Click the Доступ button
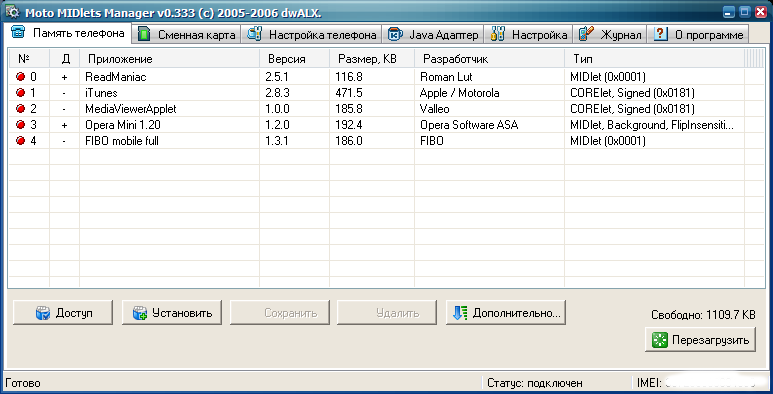773x394 pixels. 63,313
